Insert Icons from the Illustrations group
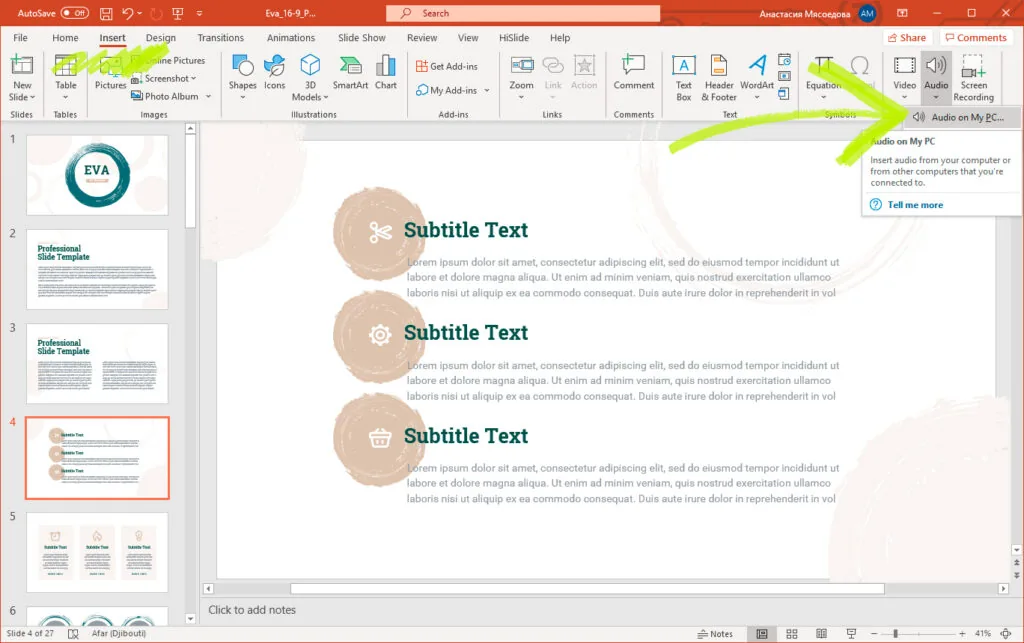 pos(274,73)
